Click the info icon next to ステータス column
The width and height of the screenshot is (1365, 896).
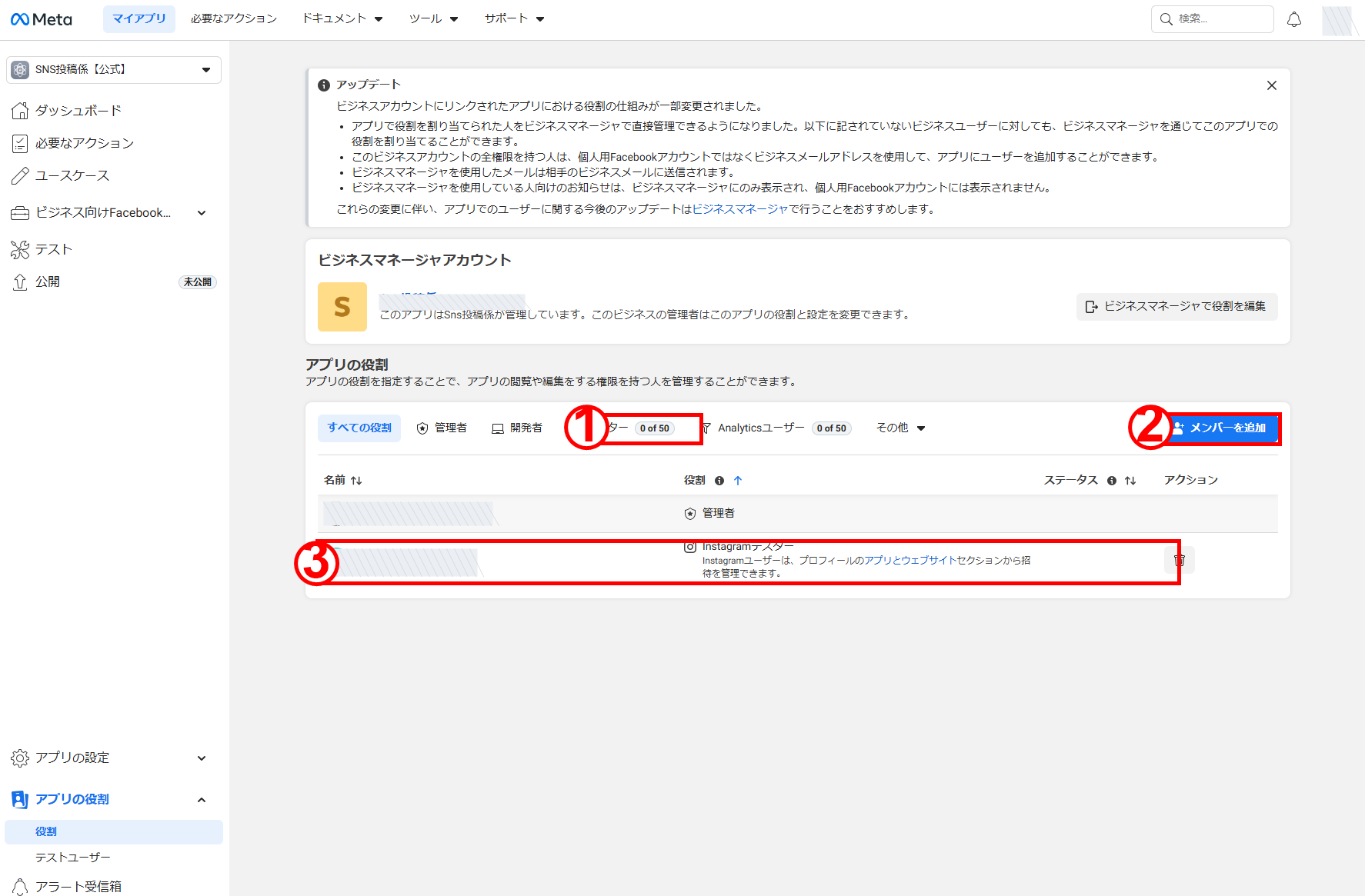click(1112, 481)
